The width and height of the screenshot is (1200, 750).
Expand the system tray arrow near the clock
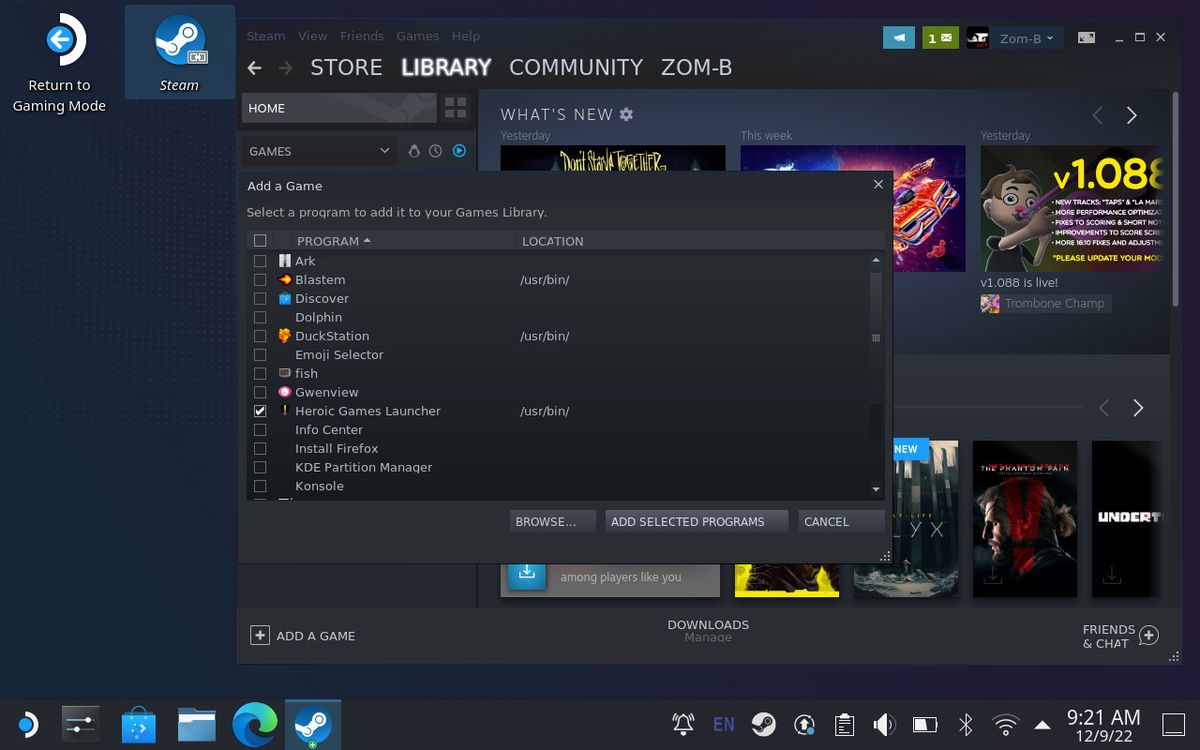point(1042,723)
